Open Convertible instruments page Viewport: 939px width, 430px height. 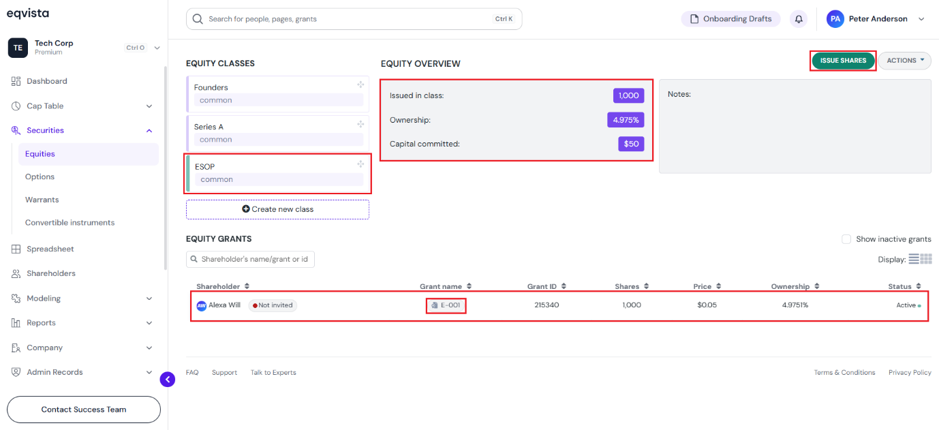click(69, 222)
